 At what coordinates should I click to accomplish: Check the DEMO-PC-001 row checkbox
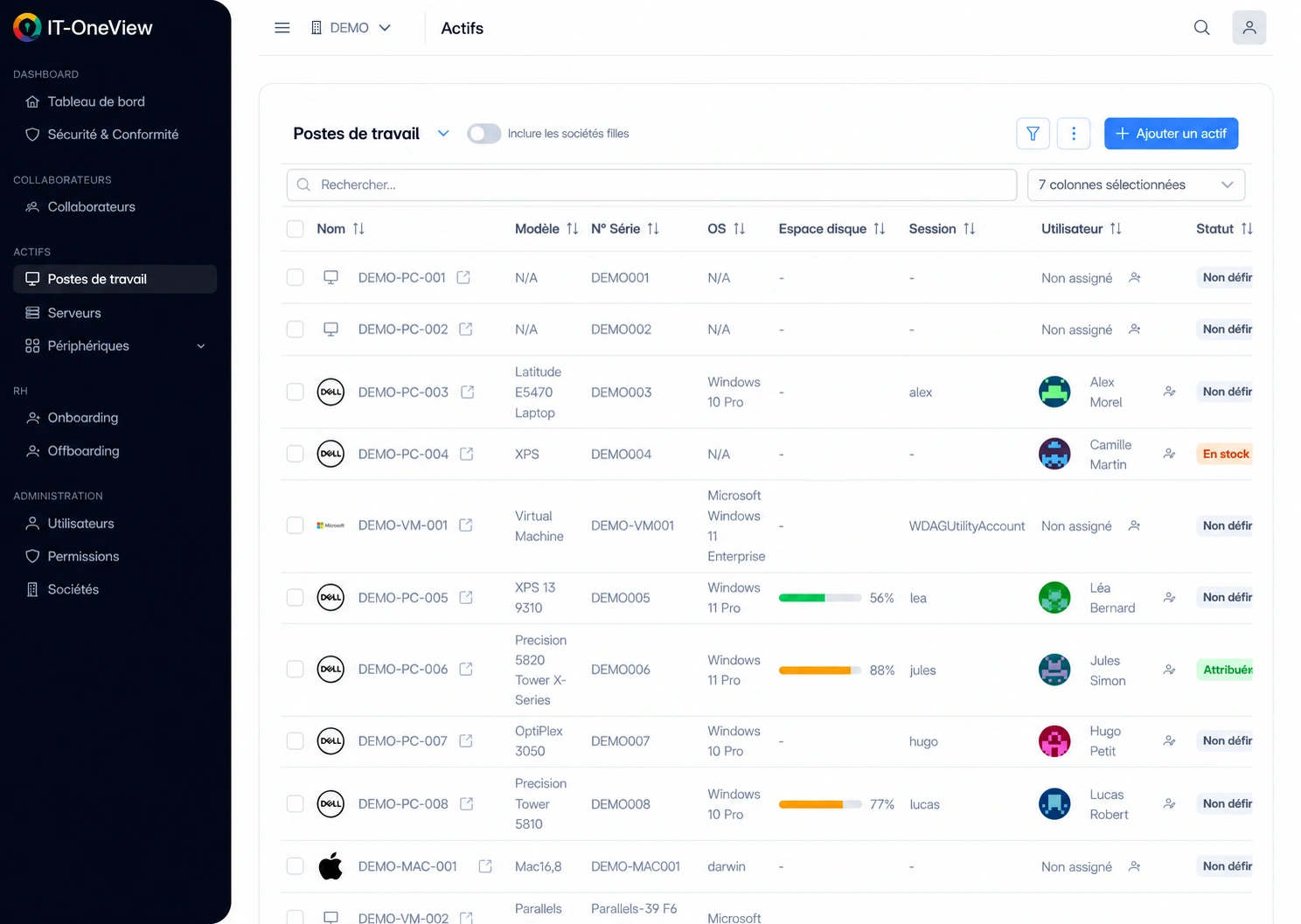coord(296,277)
